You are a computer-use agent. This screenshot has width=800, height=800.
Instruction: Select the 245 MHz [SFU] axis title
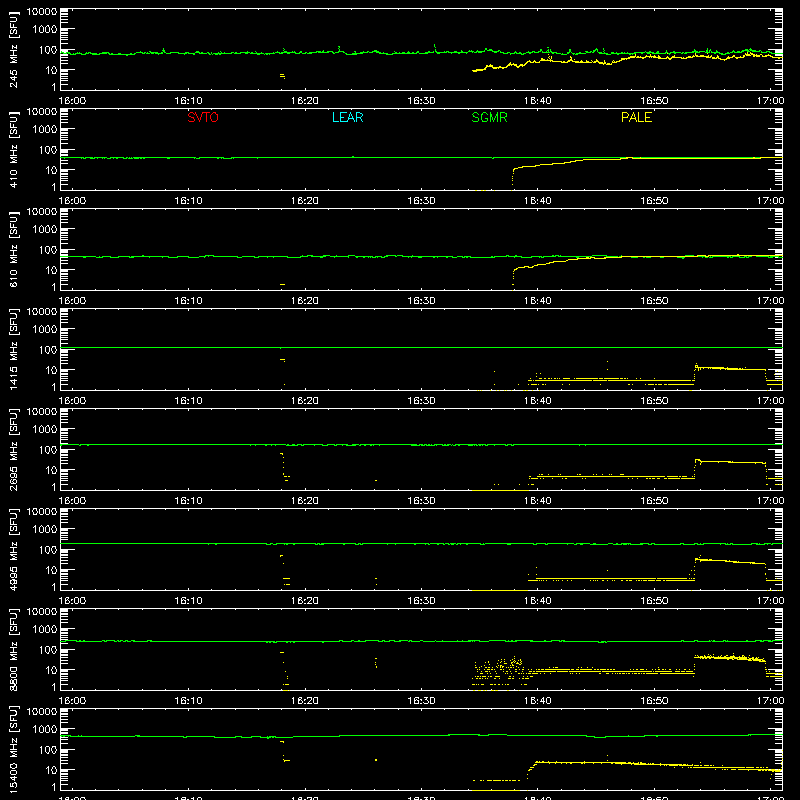tap(14, 49)
